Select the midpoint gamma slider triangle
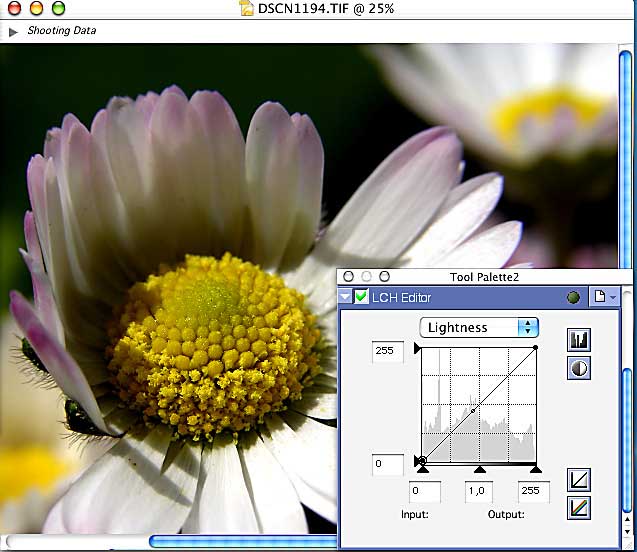 tap(480, 469)
